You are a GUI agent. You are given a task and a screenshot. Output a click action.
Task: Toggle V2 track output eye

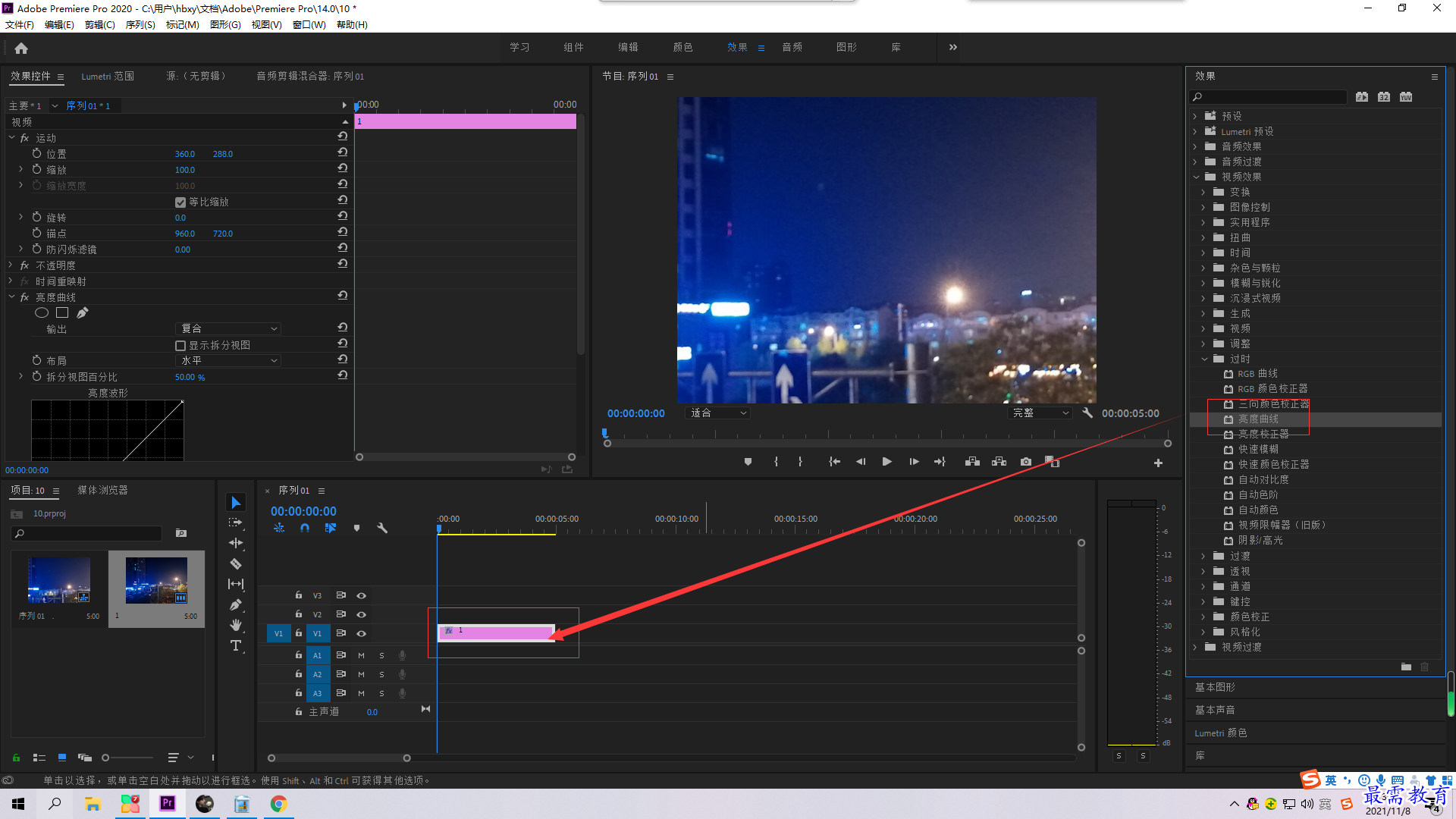pos(362,614)
